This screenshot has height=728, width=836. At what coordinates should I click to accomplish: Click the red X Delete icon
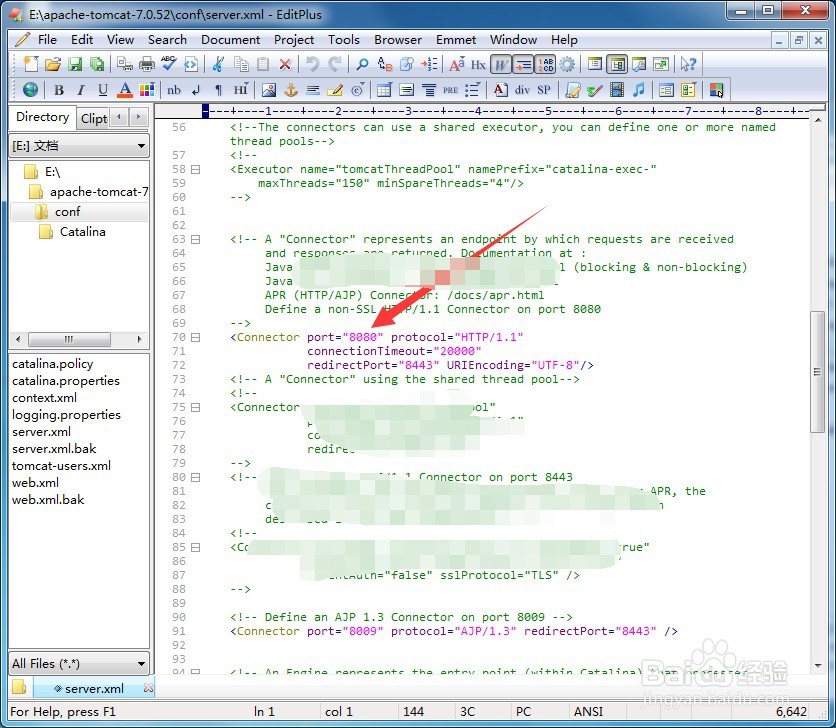(x=285, y=64)
